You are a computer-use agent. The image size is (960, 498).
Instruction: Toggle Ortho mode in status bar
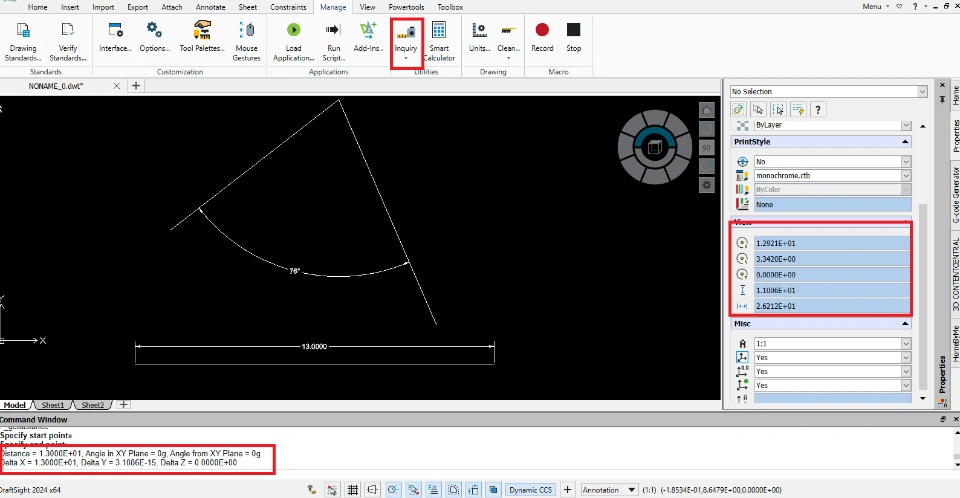[x=372, y=489]
